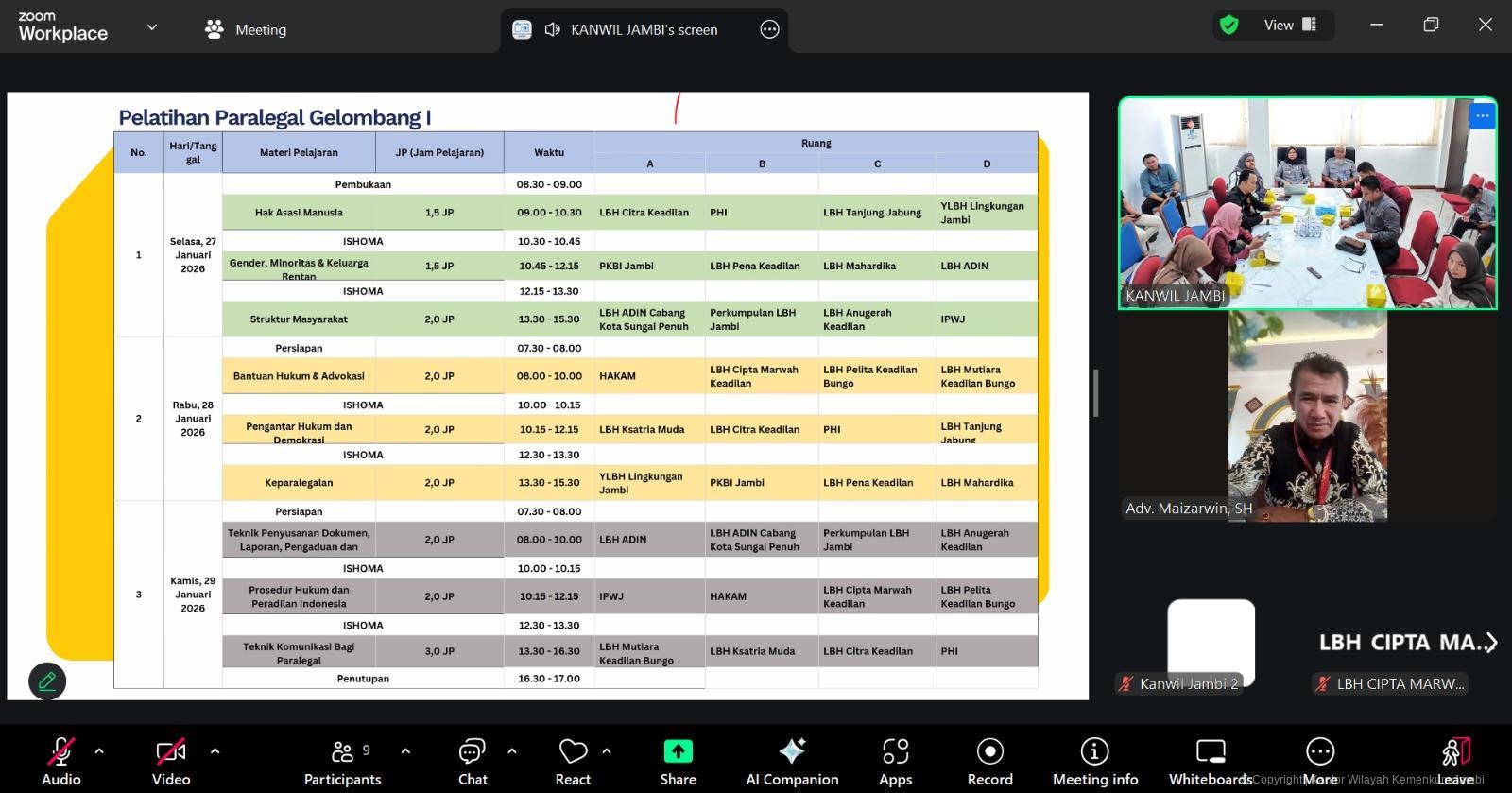This screenshot has width=1512, height=793.
Task: Expand video options arrow next to Video
Action: pyautogui.click(x=215, y=751)
